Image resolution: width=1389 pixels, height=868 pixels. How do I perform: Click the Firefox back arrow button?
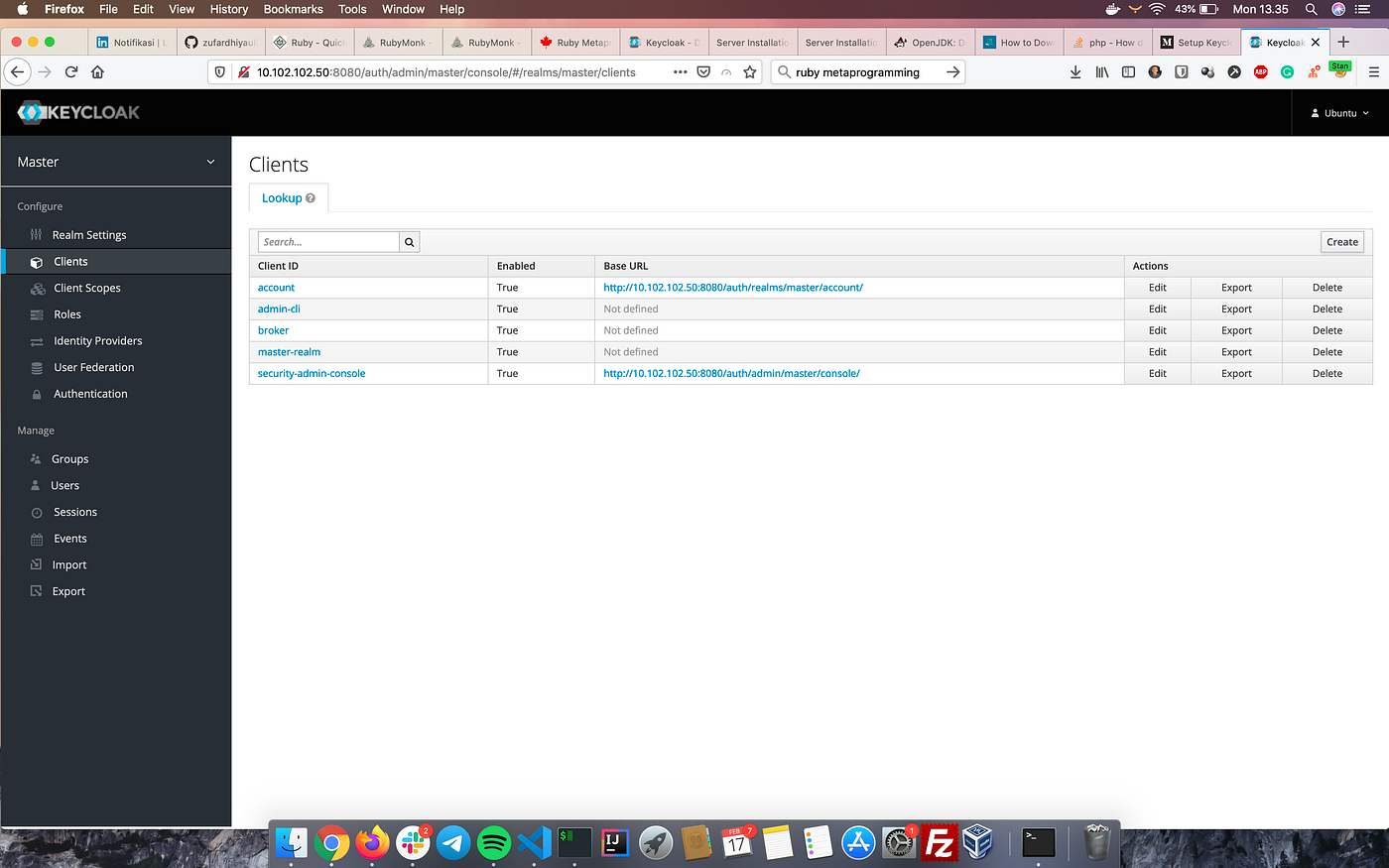[x=17, y=71]
